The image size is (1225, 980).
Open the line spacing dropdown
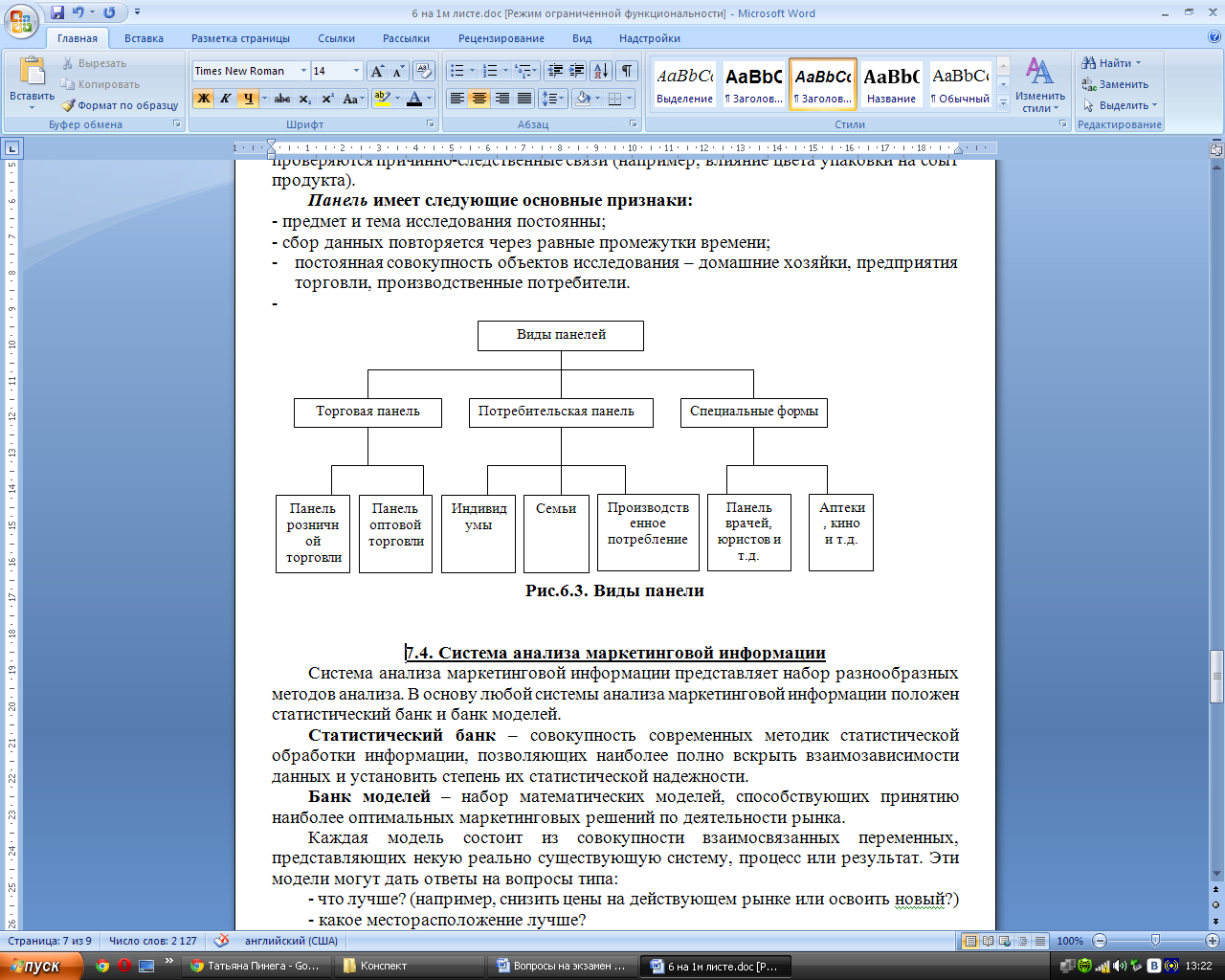[x=553, y=99]
